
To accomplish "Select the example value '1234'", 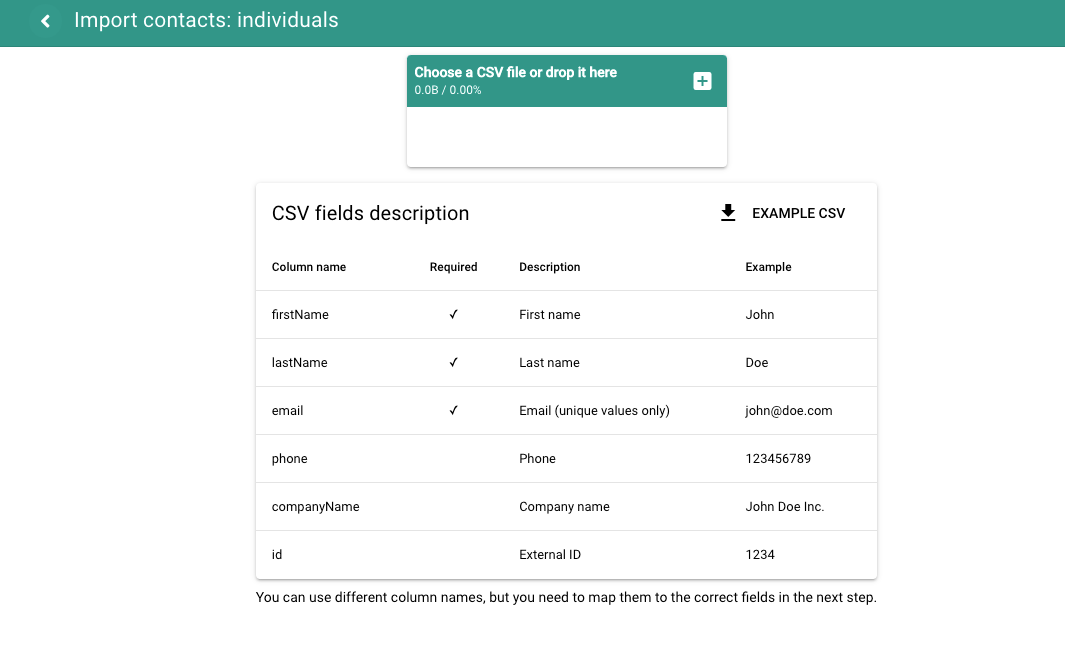I will pyautogui.click(x=759, y=555).
